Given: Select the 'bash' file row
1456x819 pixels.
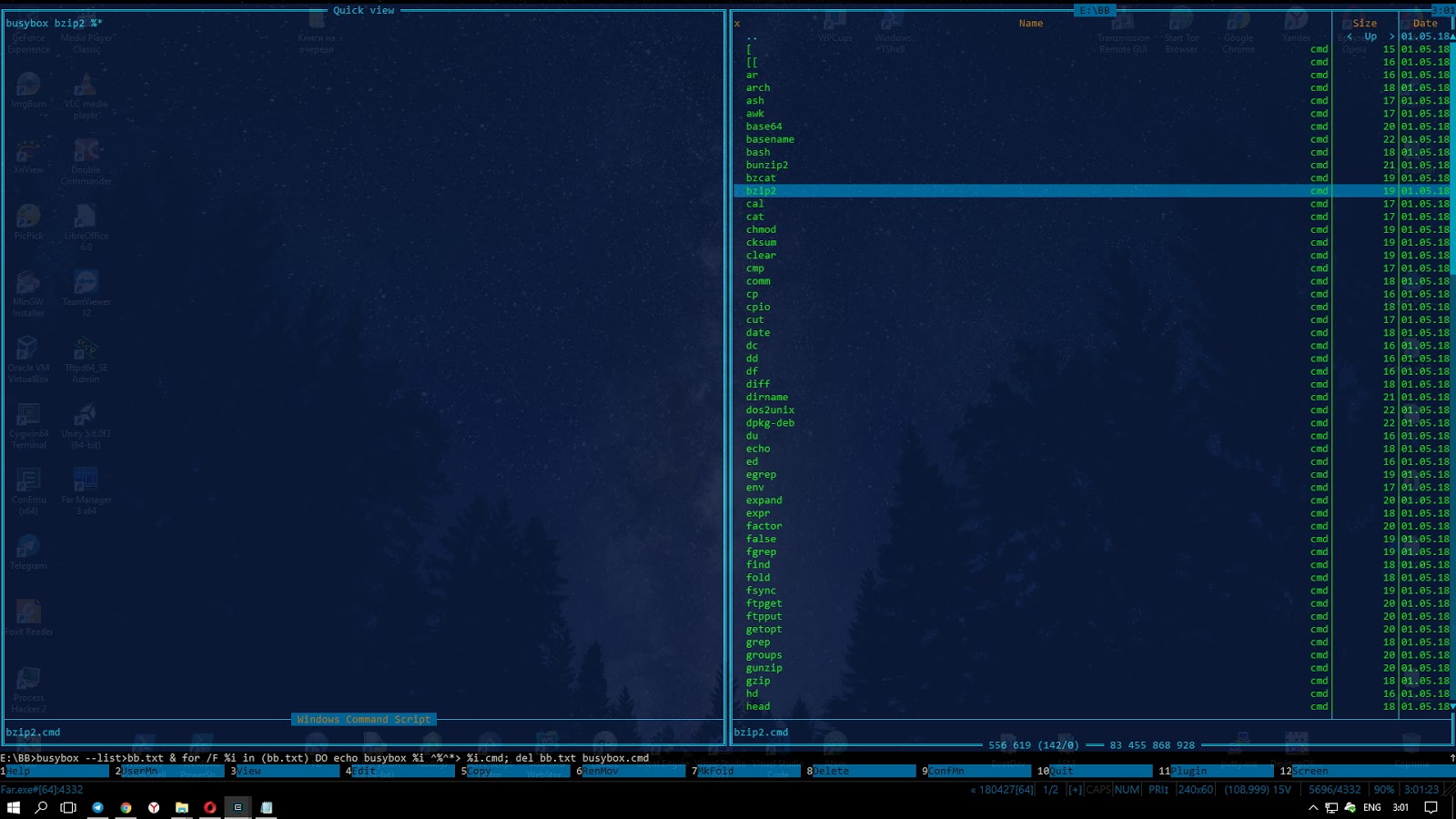Looking at the screenshot, I should (x=1091, y=152).
